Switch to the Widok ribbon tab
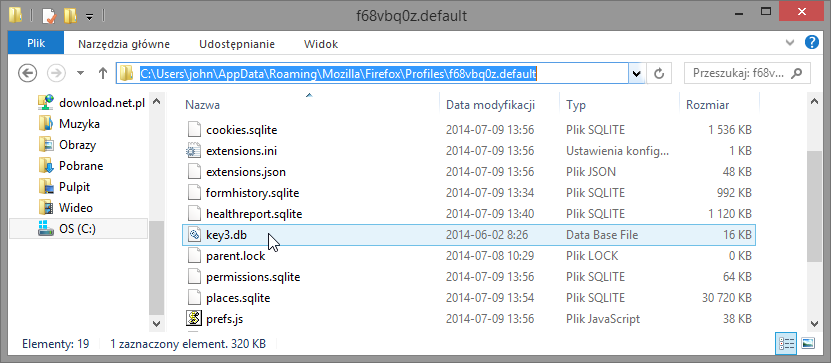 [x=321, y=44]
